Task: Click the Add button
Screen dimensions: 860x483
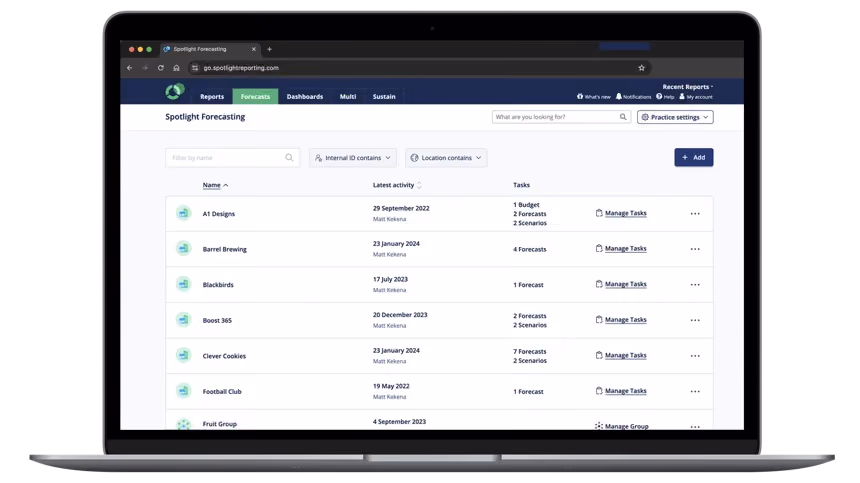Action: [694, 157]
